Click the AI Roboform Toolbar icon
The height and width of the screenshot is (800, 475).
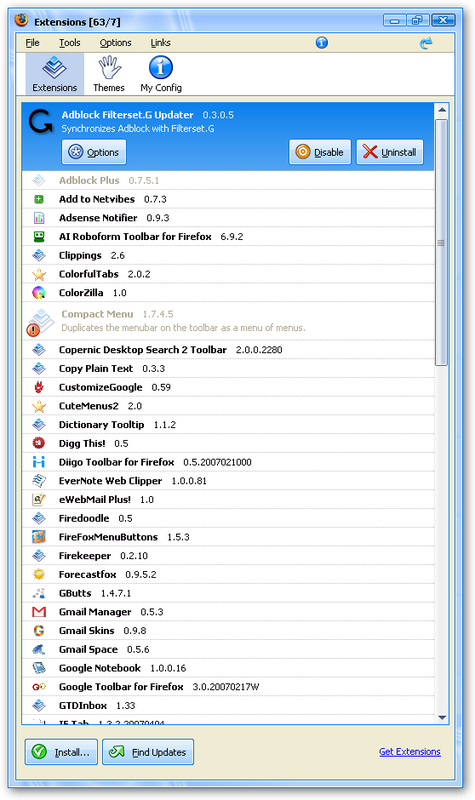(x=39, y=237)
